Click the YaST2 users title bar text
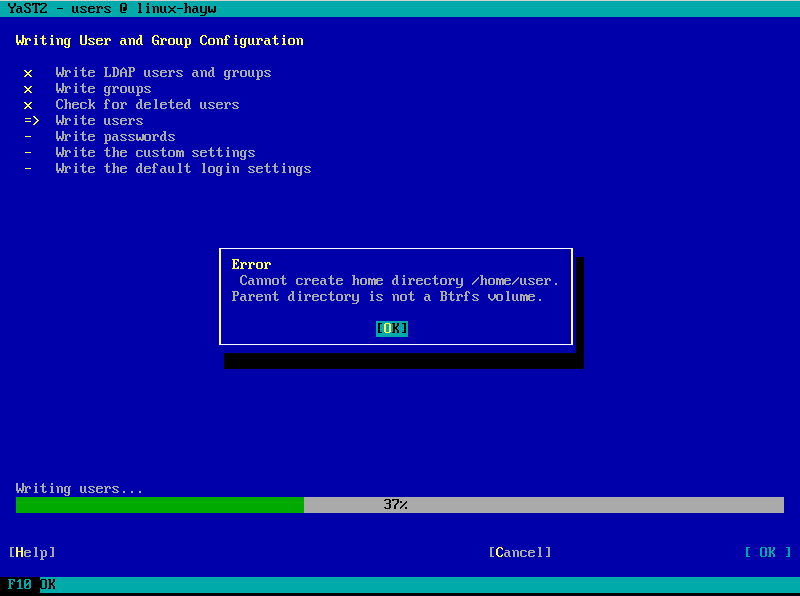This screenshot has width=800, height=596. coord(112,9)
